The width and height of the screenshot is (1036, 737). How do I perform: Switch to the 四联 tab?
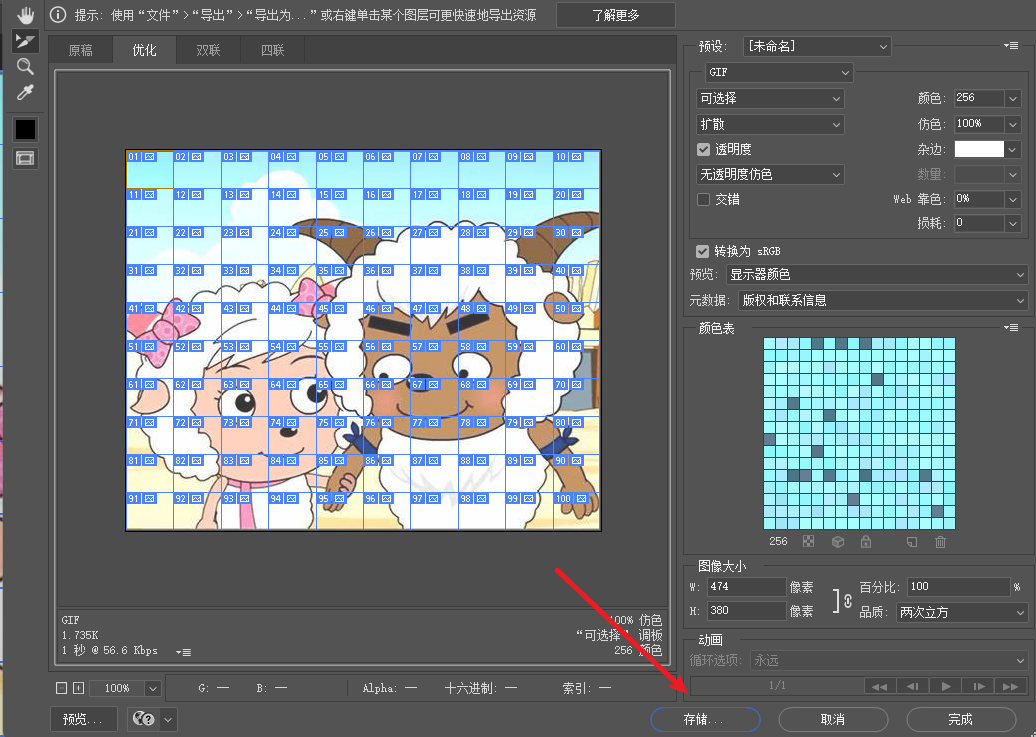(x=272, y=50)
